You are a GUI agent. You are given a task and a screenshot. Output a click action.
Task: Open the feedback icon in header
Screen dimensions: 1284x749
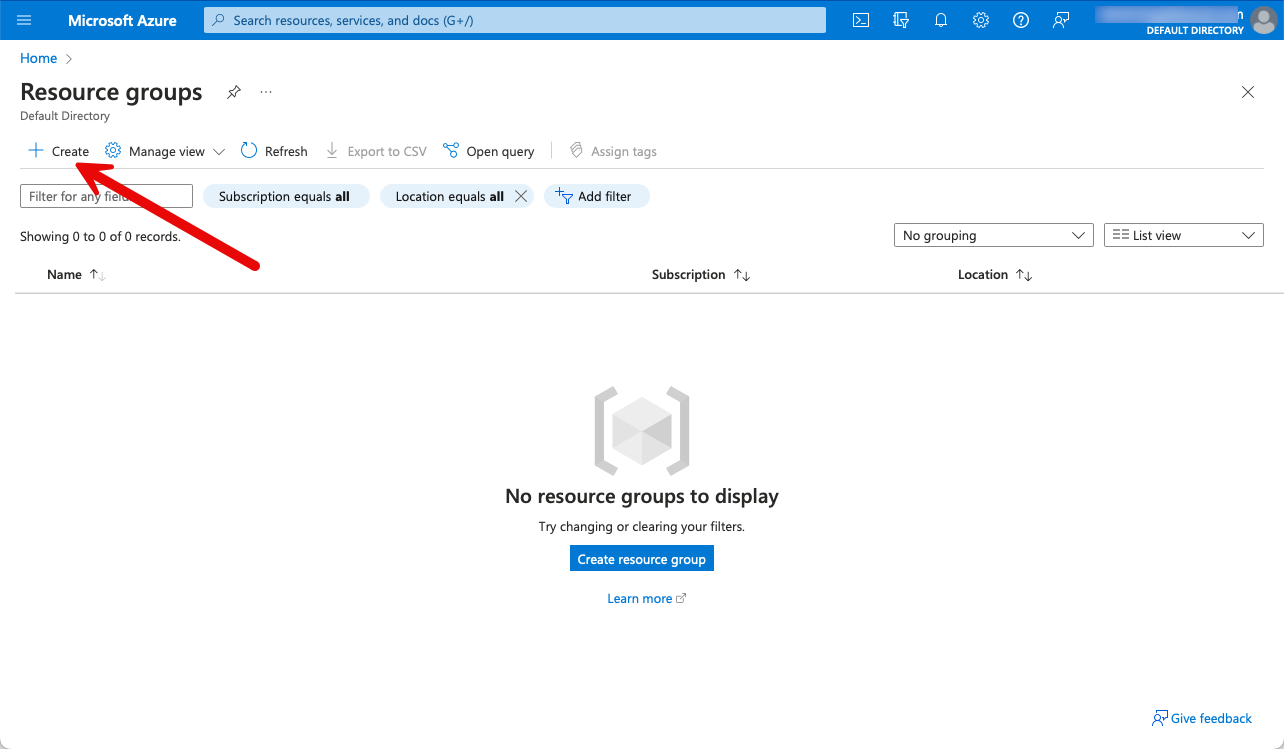(x=1061, y=20)
